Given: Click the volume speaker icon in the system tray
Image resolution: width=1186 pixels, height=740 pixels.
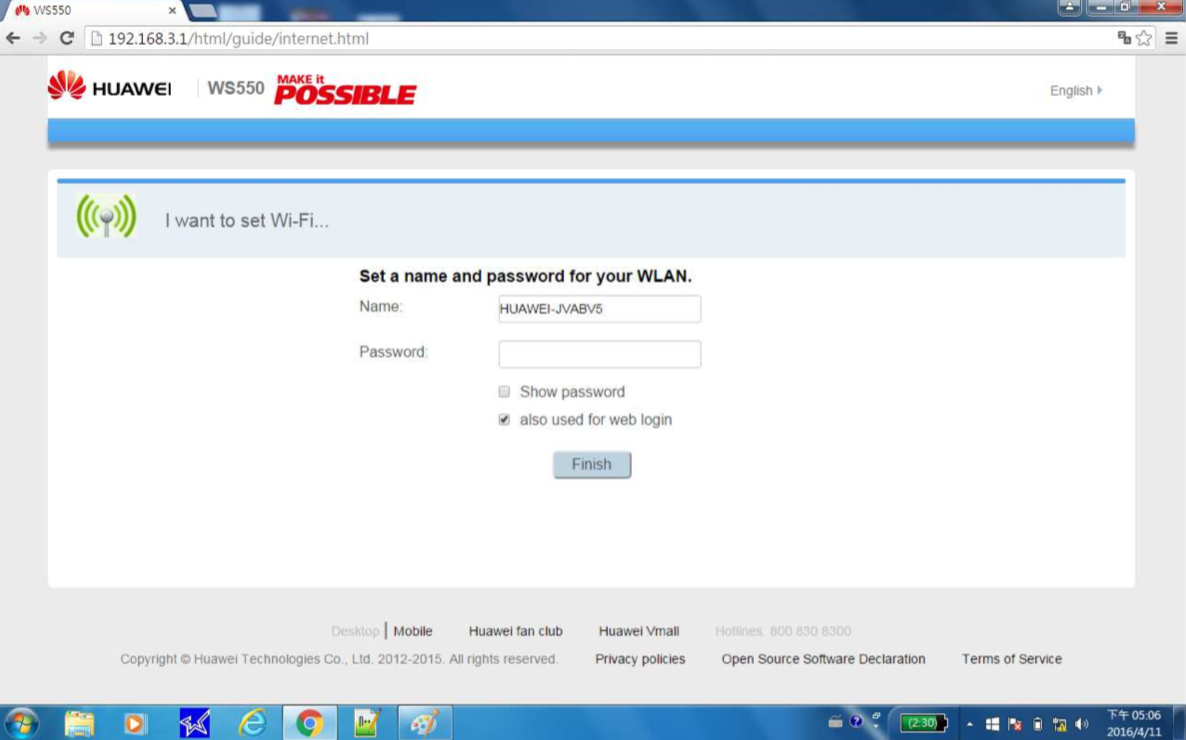Looking at the screenshot, I should tap(1082, 724).
